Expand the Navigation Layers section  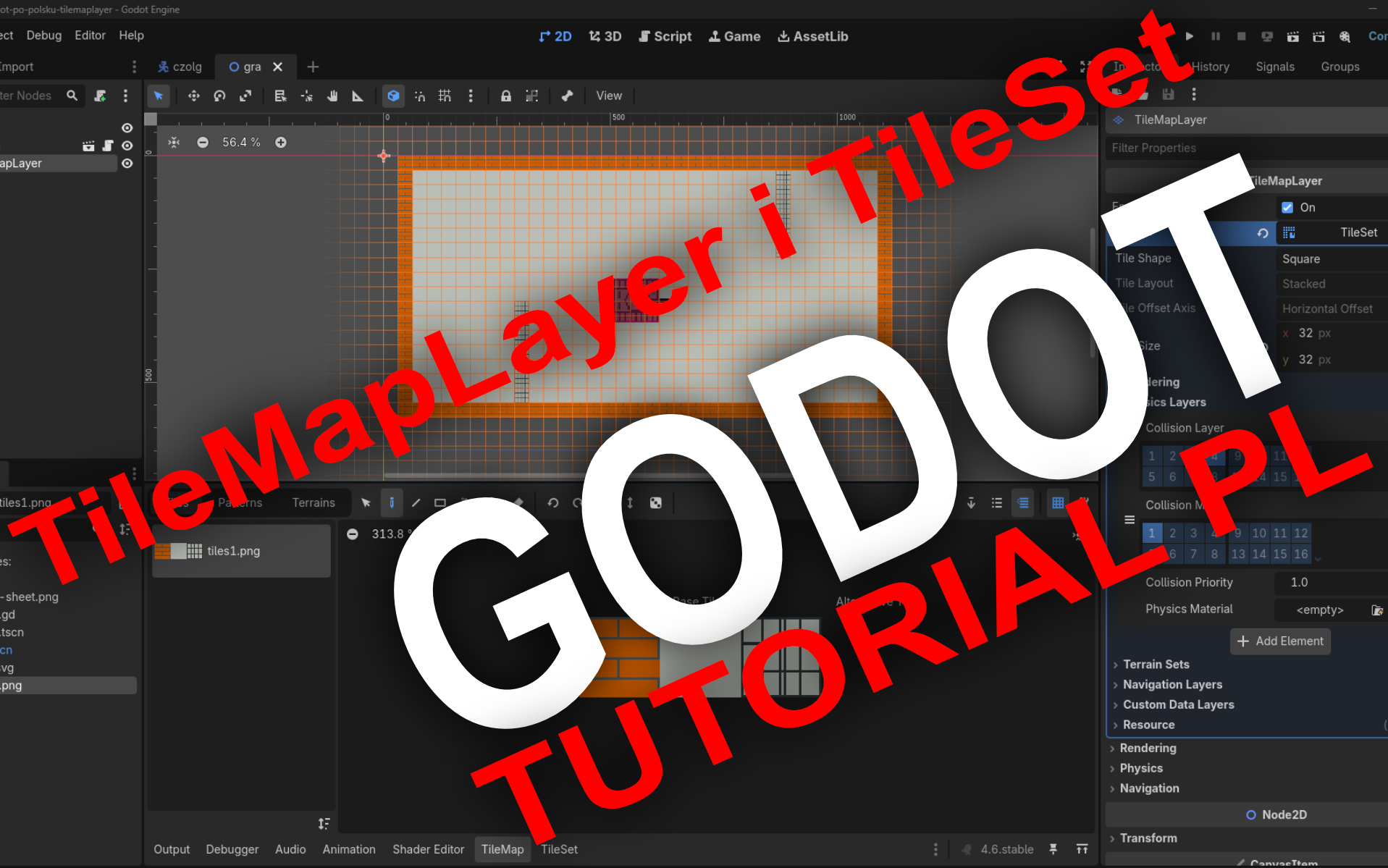(x=1172, y=684)
